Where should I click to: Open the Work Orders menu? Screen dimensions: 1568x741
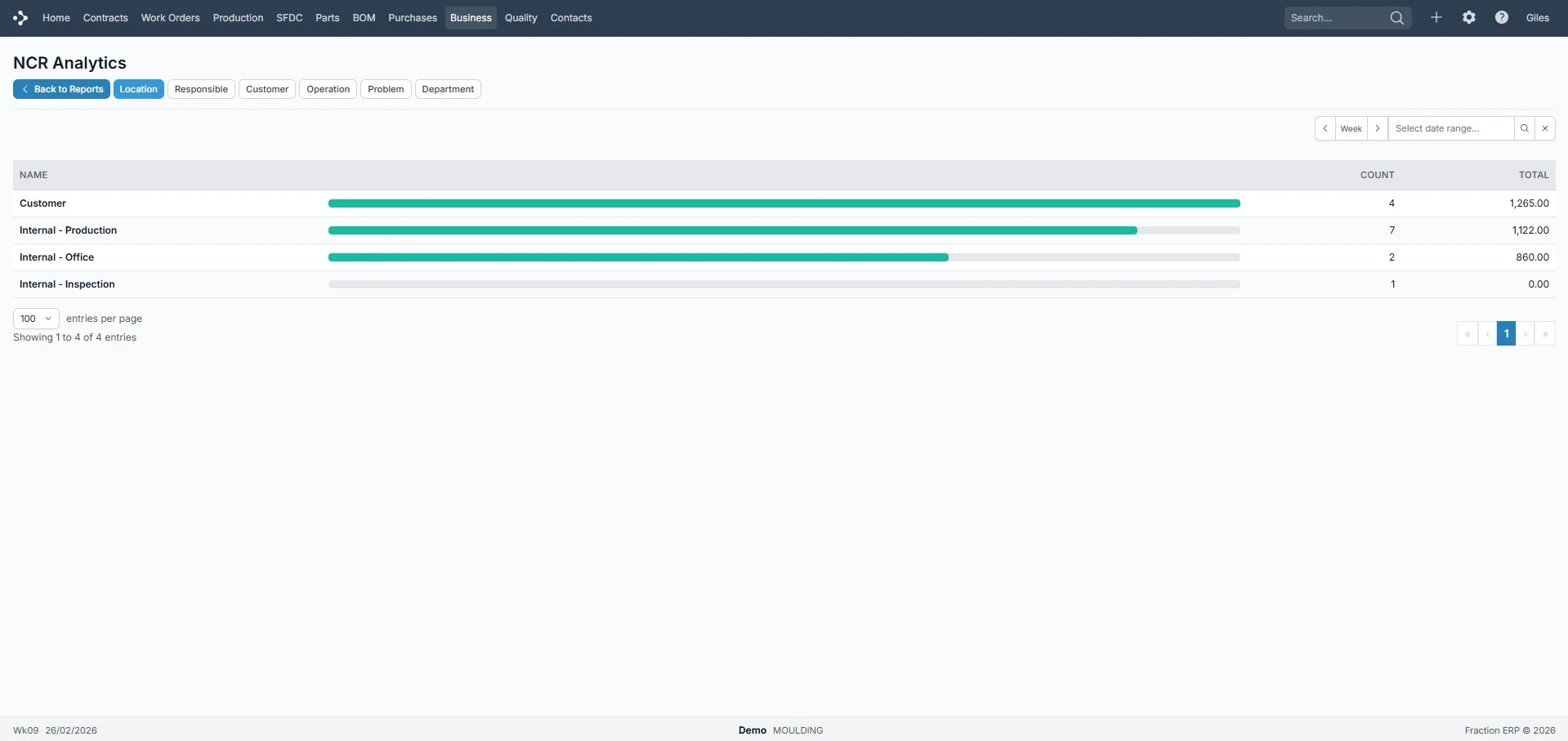pos(170,18)
